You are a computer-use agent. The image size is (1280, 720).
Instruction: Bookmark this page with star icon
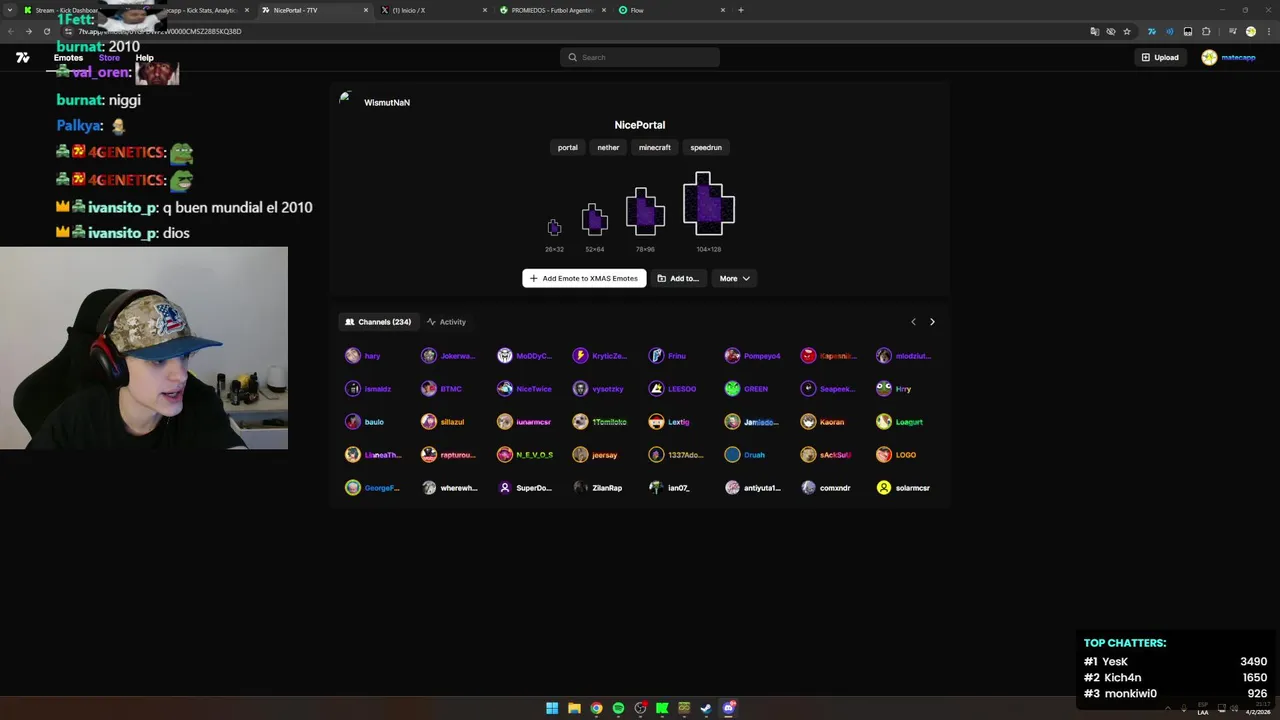point(1127,31)
